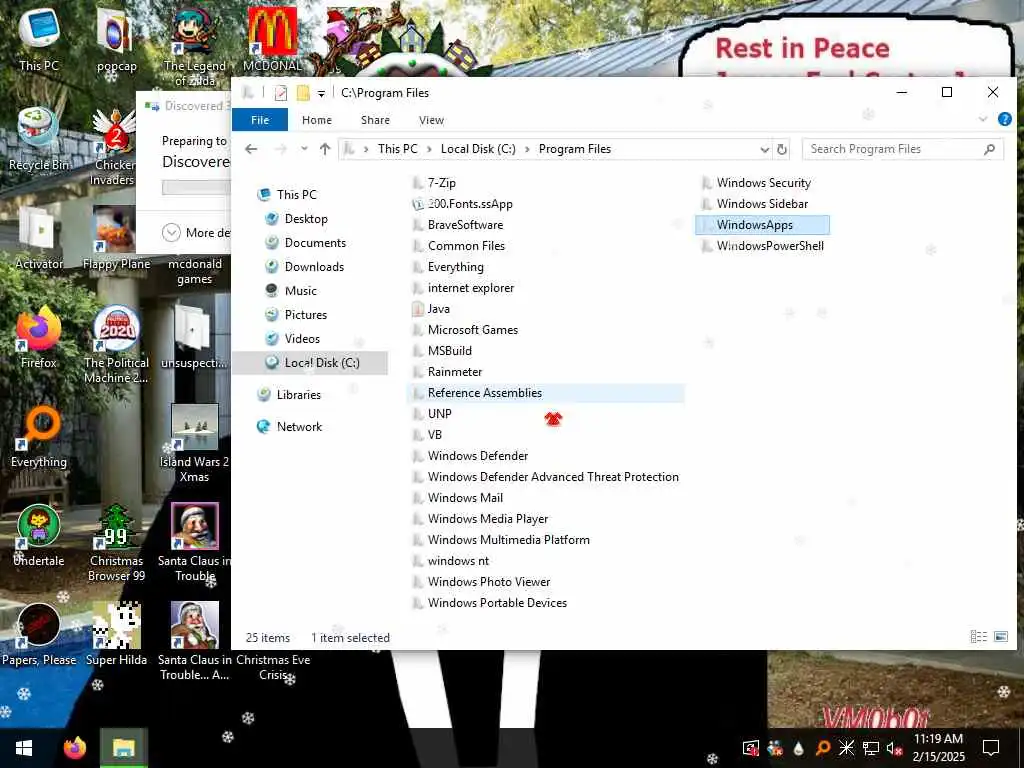Switch to details view layout
The height and width of the screenshot is (768, 1024).
[978, 637]
